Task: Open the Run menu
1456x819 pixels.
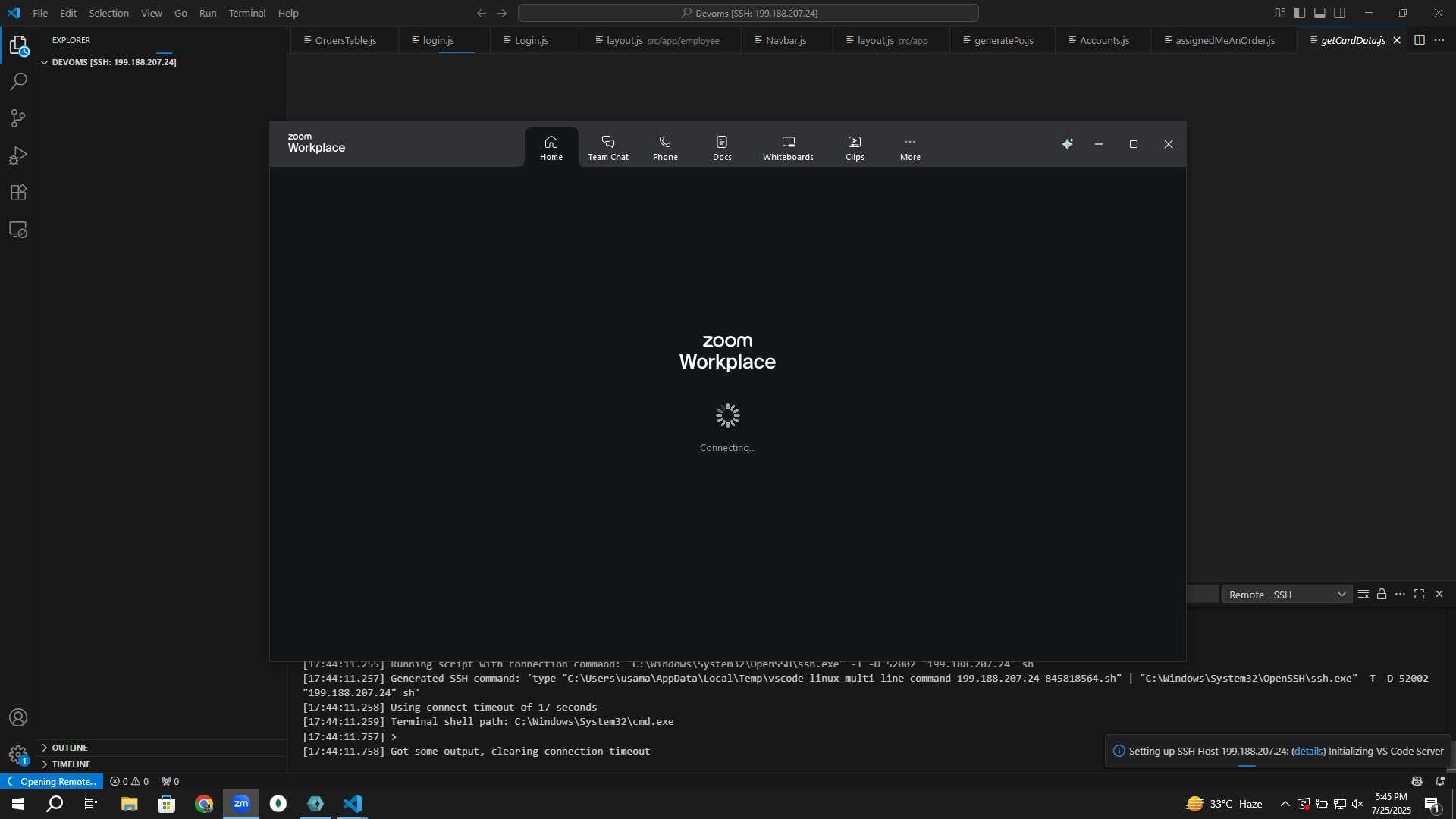Action: [208, 13]
